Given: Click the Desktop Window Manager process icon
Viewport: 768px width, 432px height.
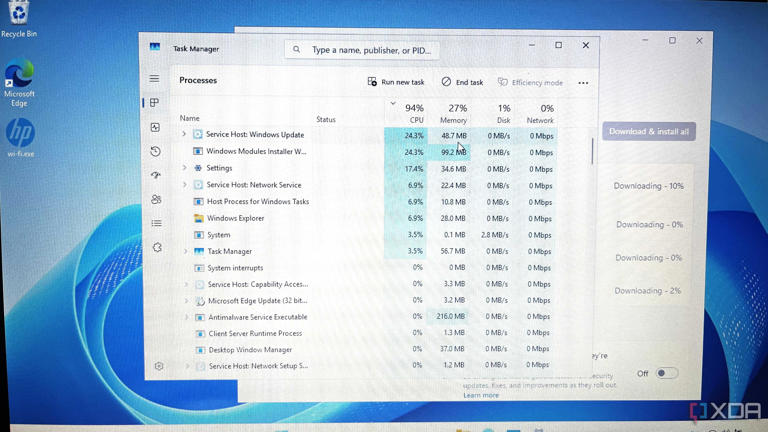Looking at the screenshot, I should click(x=200, y=350).
